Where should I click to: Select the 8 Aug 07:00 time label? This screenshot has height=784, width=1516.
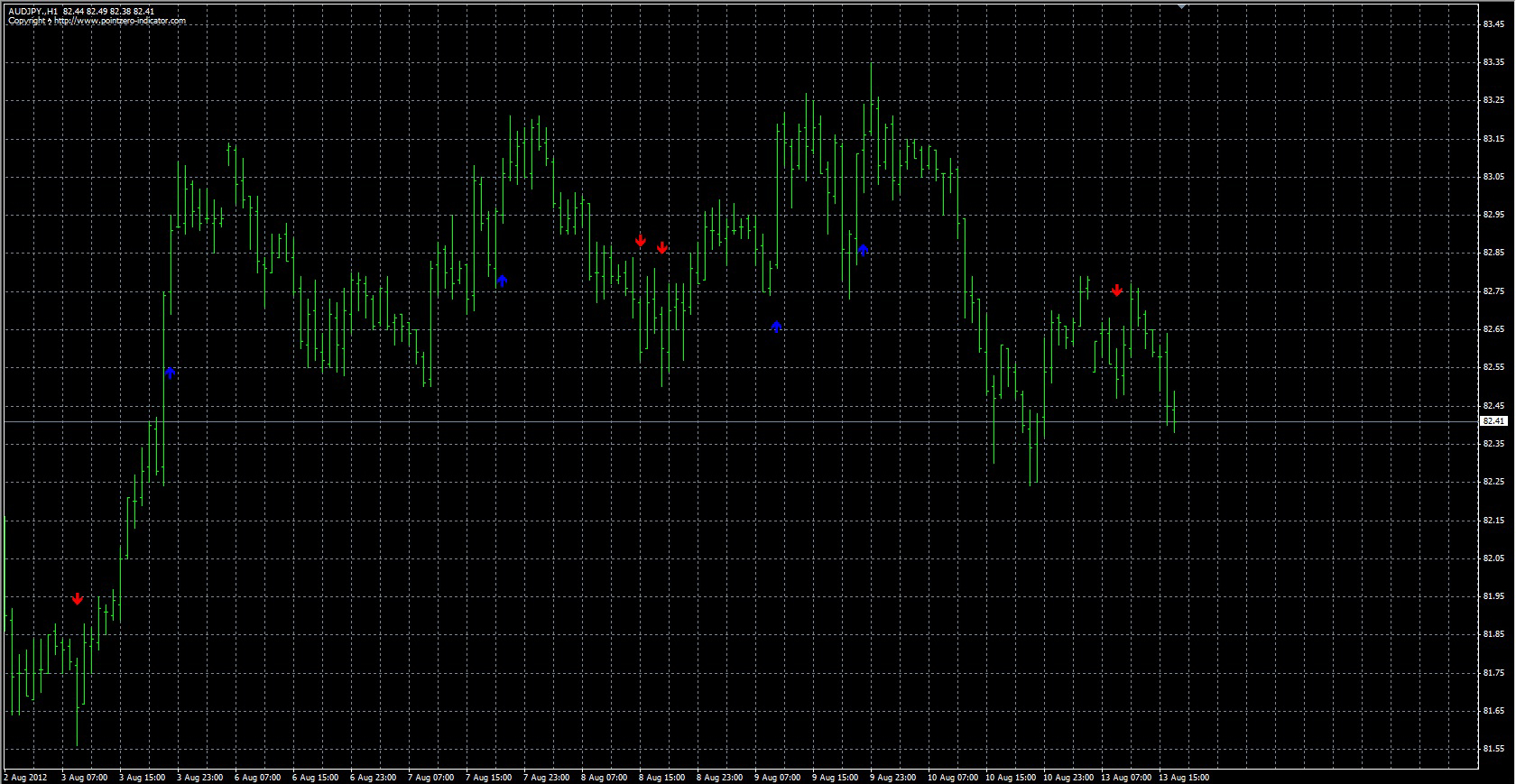coord(604,777)
